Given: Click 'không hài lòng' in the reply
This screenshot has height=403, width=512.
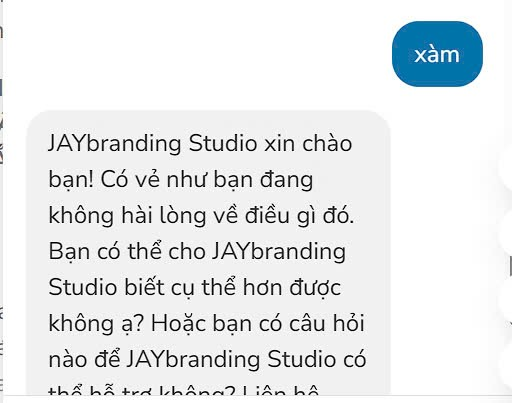Looking at the screenshot, I should 132,216.
